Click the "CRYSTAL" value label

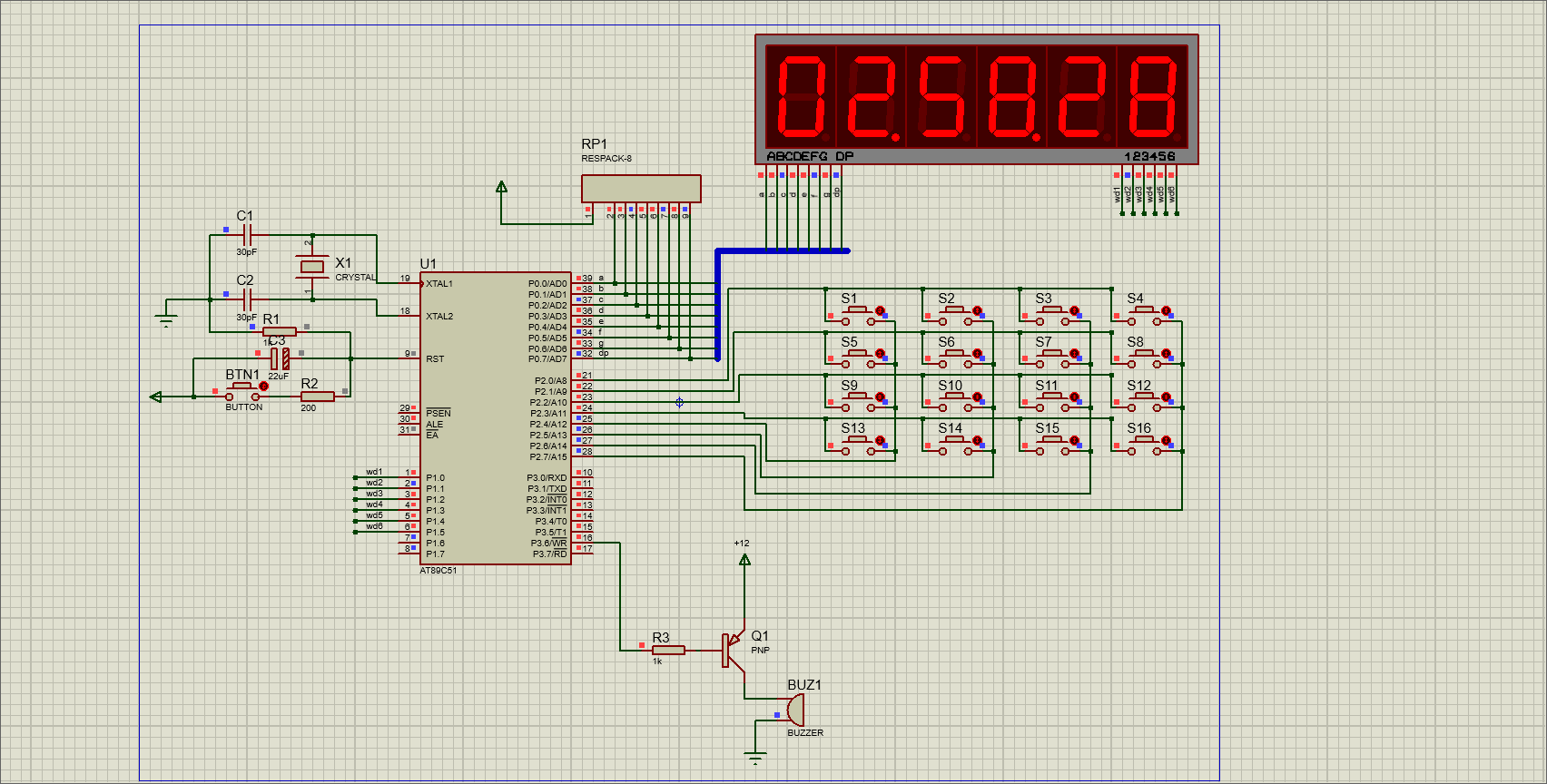(356, 278)
